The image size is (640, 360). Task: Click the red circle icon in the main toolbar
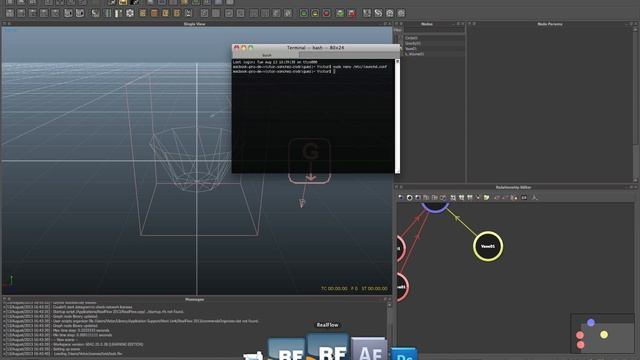327,13
